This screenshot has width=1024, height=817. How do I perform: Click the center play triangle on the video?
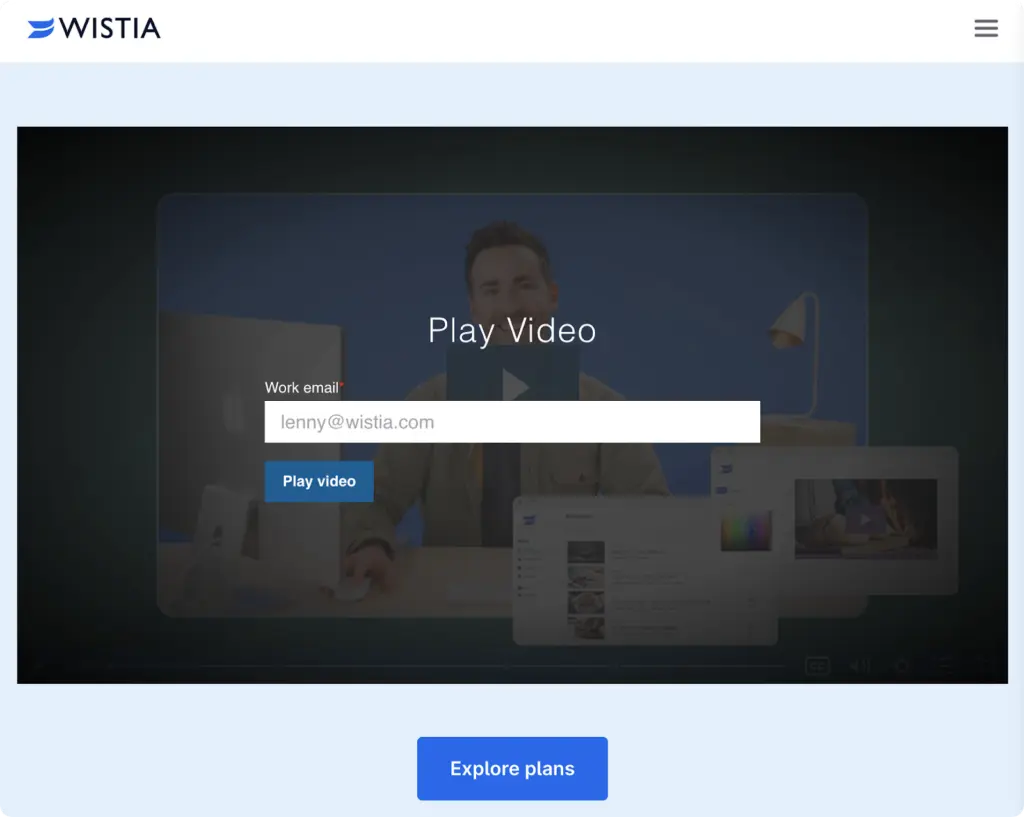512,385
